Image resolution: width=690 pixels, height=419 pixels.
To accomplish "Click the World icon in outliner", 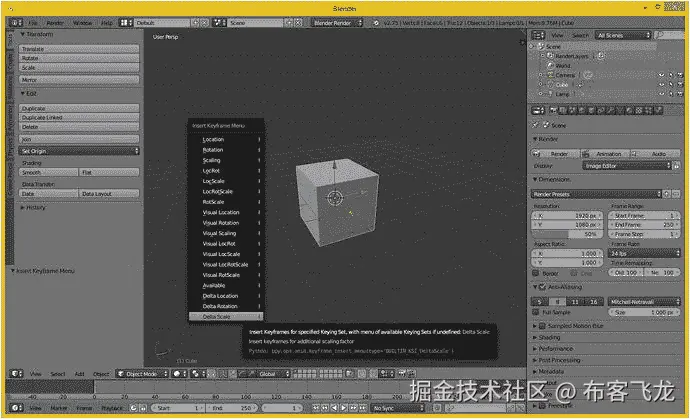I will pos(550,66).
